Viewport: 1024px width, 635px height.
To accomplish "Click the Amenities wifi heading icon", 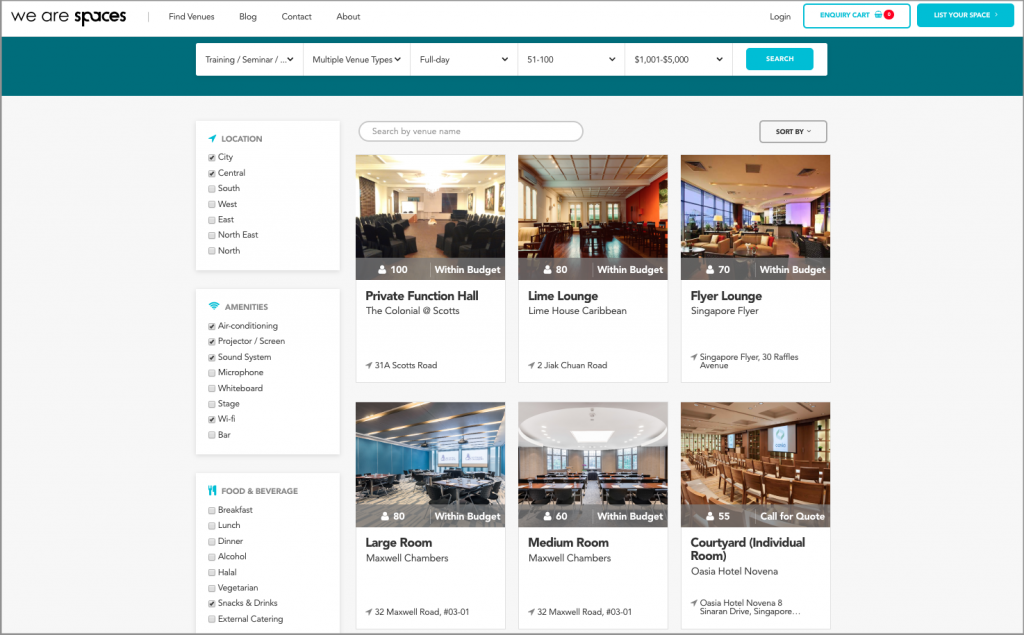I will point(214,306).
